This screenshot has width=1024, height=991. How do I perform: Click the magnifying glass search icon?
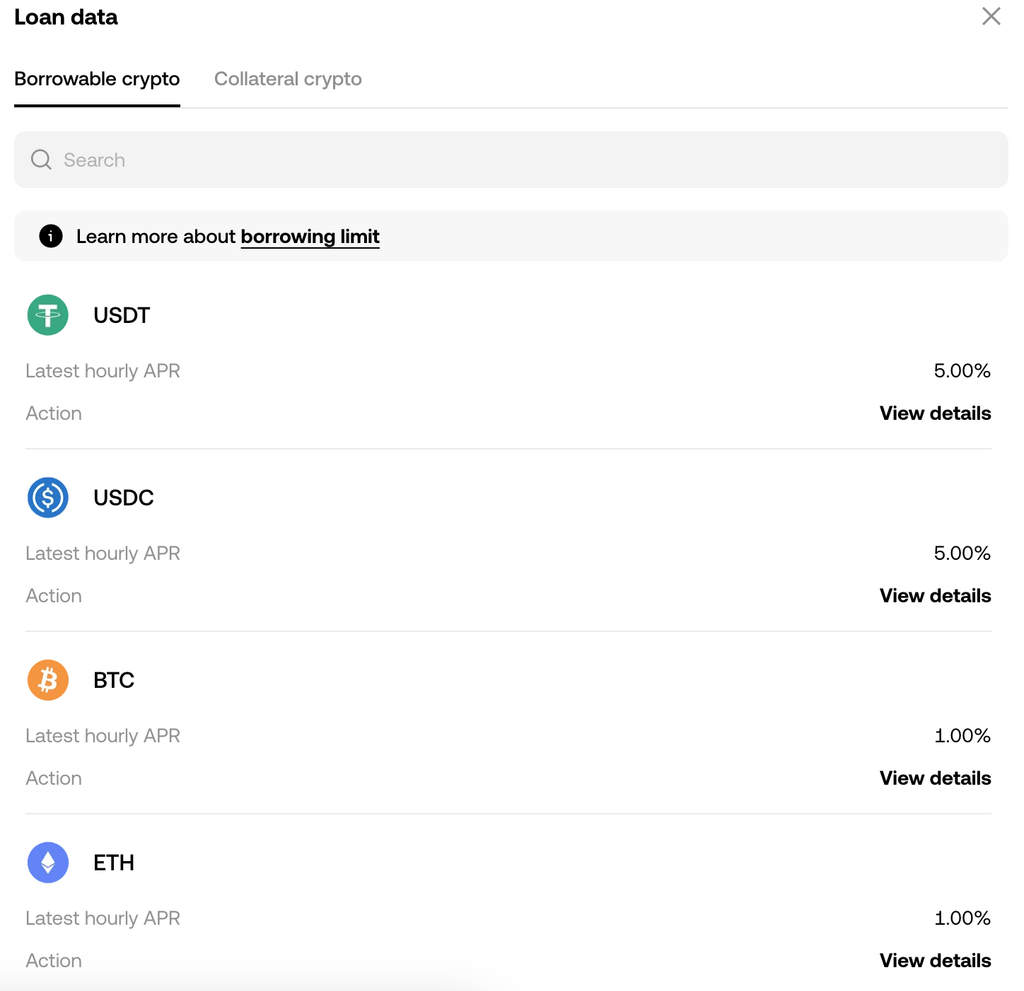(x=41, y=160)
